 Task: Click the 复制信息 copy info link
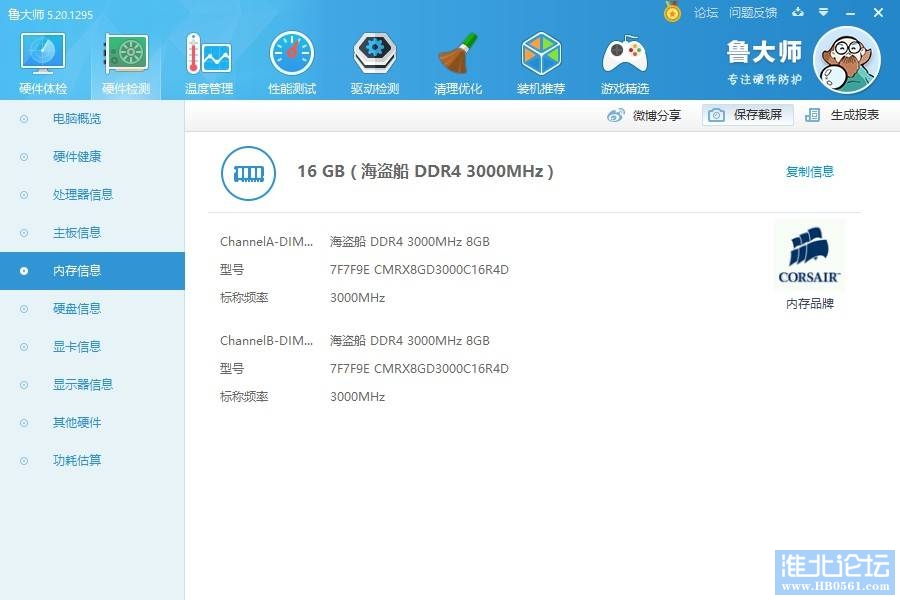(x=809, y=172)
